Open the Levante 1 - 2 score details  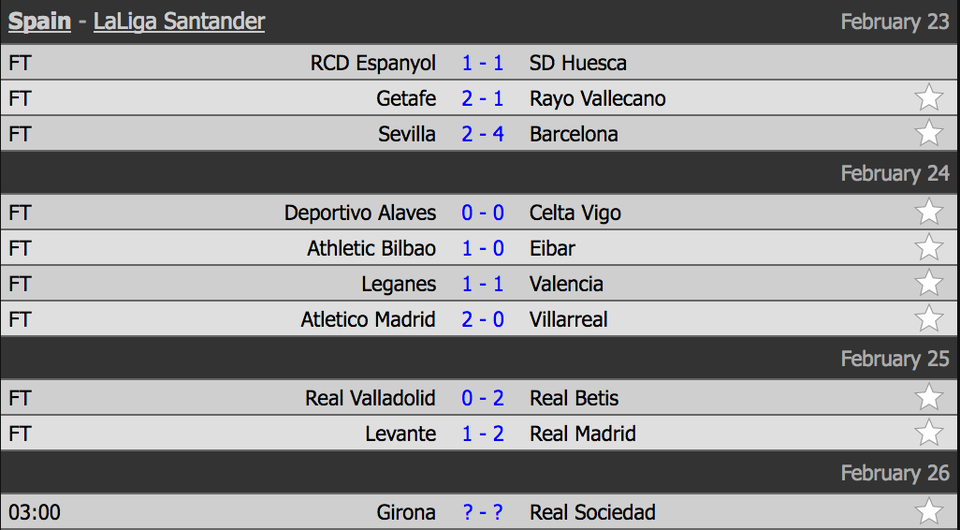click(x=482, y=434)
